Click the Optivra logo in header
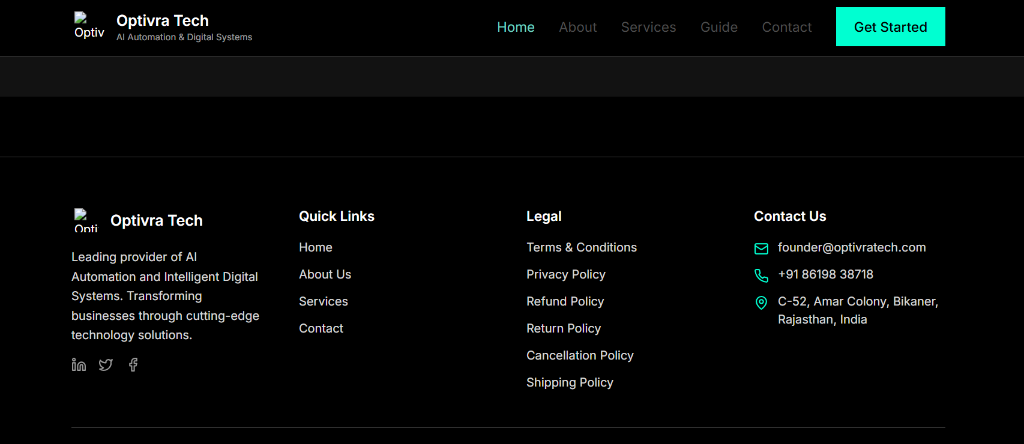The width and height of the screenshot is (1024, 444). [x=88, y=26]
